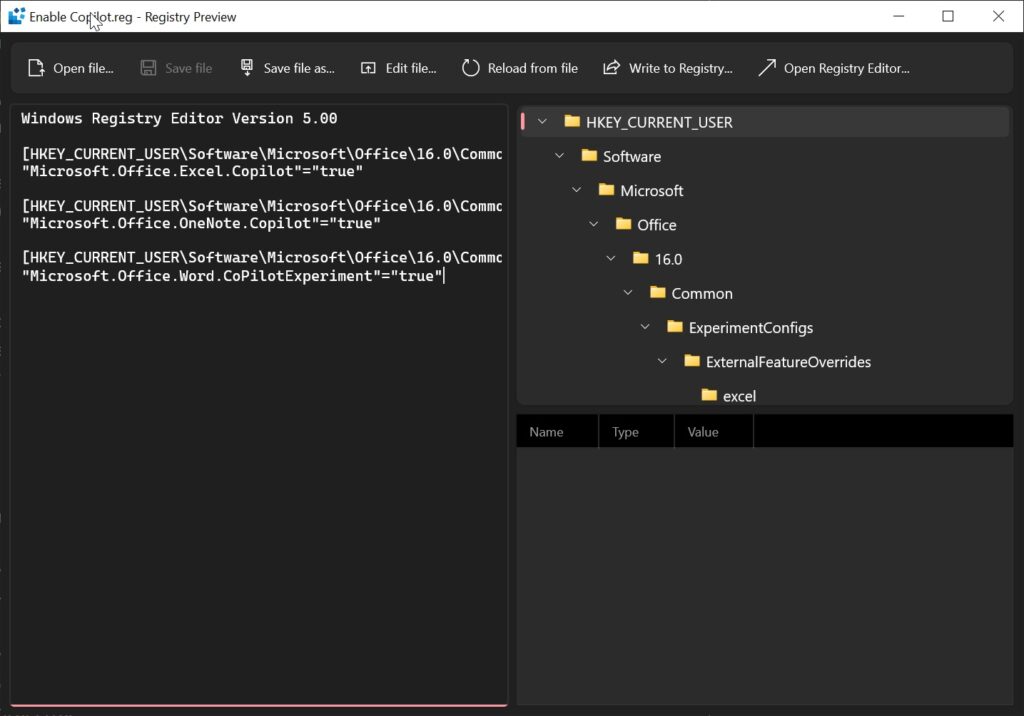Viewport: 1024px width, 716px height.
Task: Click the Name column header
Action: point(546,431)
